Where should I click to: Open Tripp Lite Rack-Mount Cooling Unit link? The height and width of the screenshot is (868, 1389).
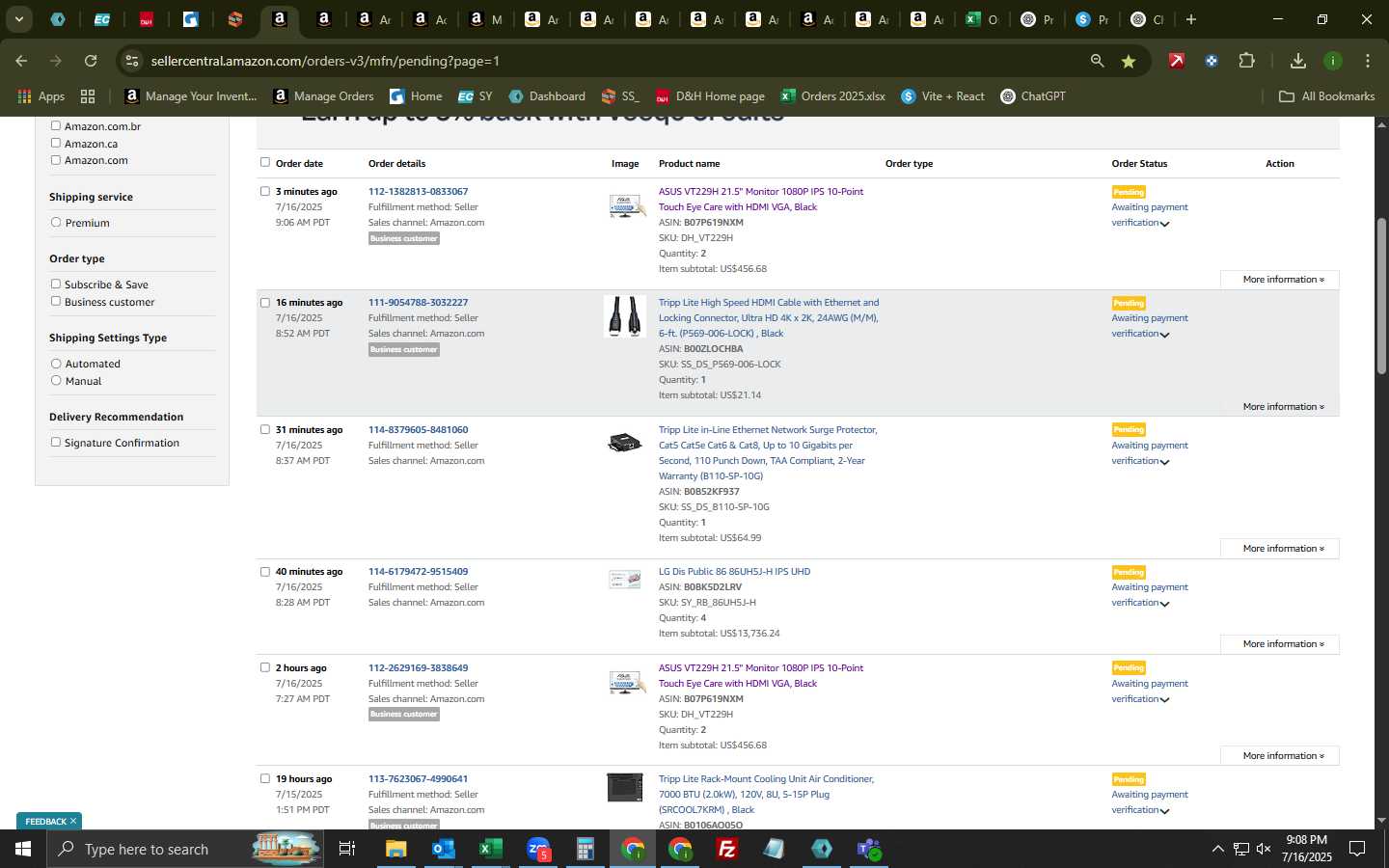click(x=767, y=794)
